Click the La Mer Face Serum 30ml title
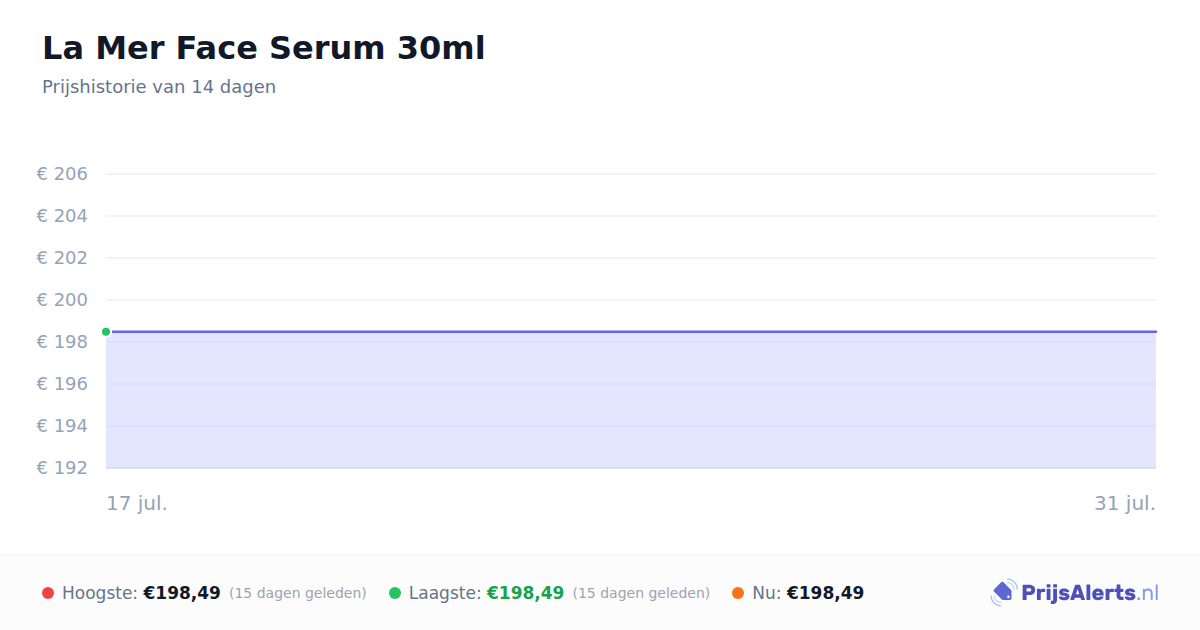1200x630 pixels. (x=263, y=48)
